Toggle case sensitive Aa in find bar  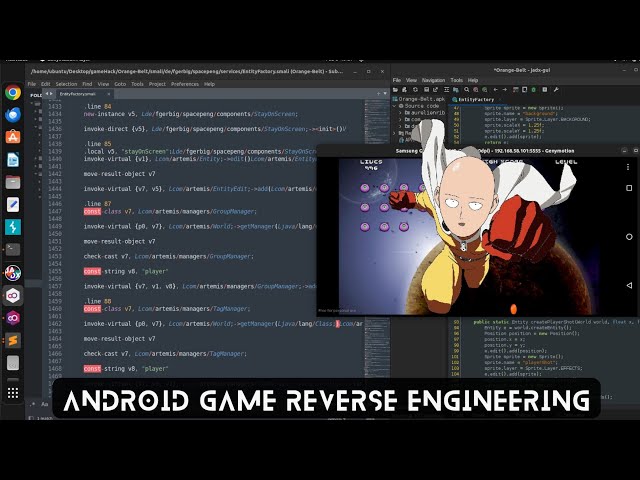coord(45,404)
